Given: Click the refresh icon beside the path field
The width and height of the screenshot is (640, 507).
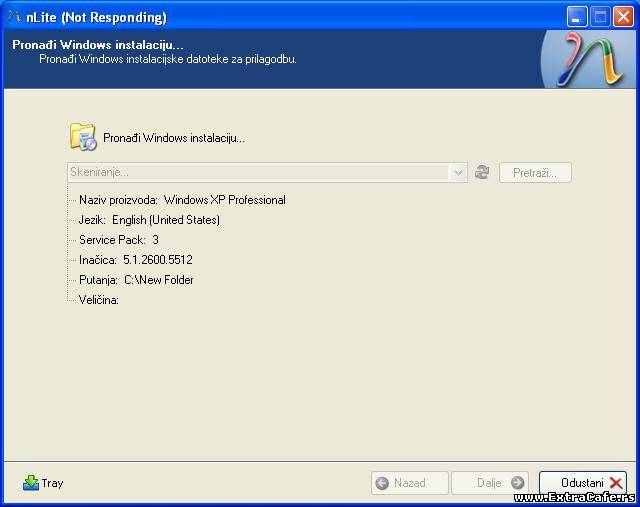Looking at the screenshot, I should pyautogui.click(x=482, y=172).
